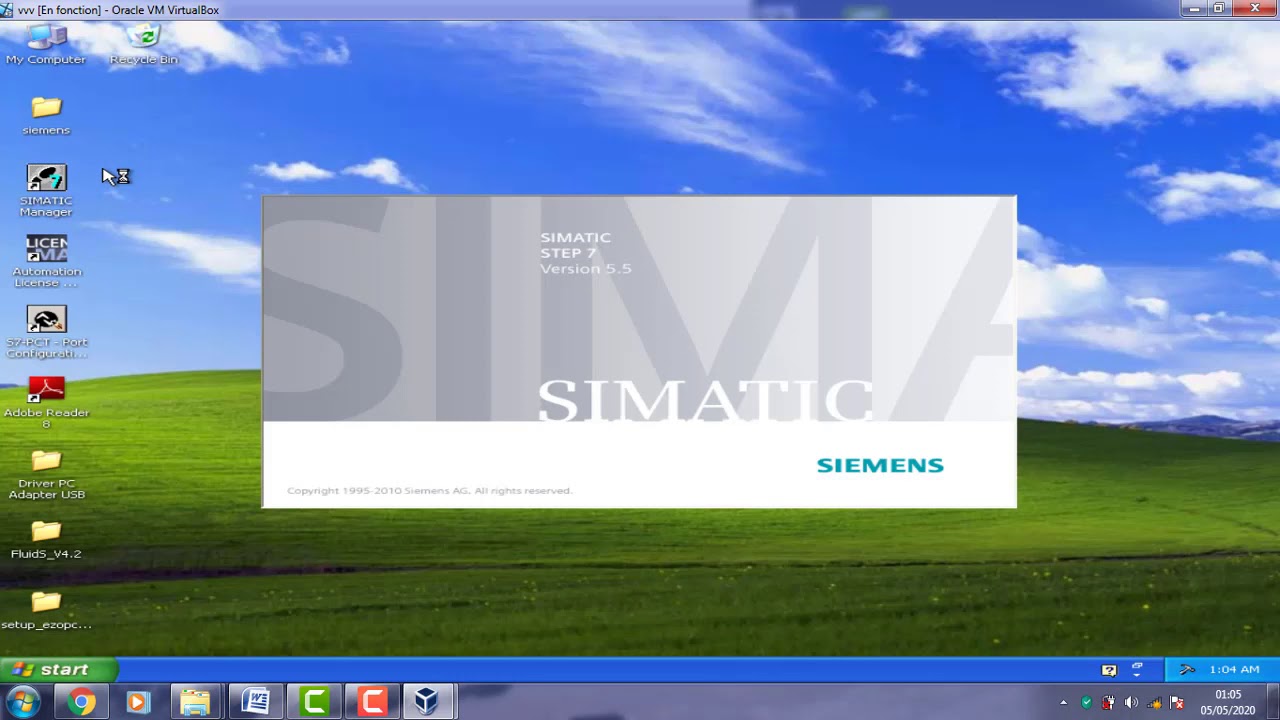Click the copyright notice on splash screen
This screenshot has height=720, width=1280.
(x=429, y=490)
